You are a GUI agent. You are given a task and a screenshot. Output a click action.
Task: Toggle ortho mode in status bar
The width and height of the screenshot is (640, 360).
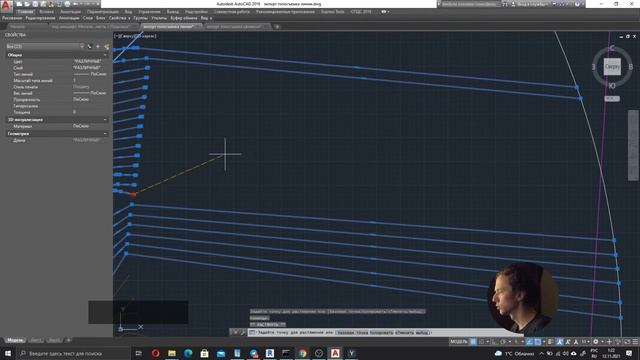494,342
